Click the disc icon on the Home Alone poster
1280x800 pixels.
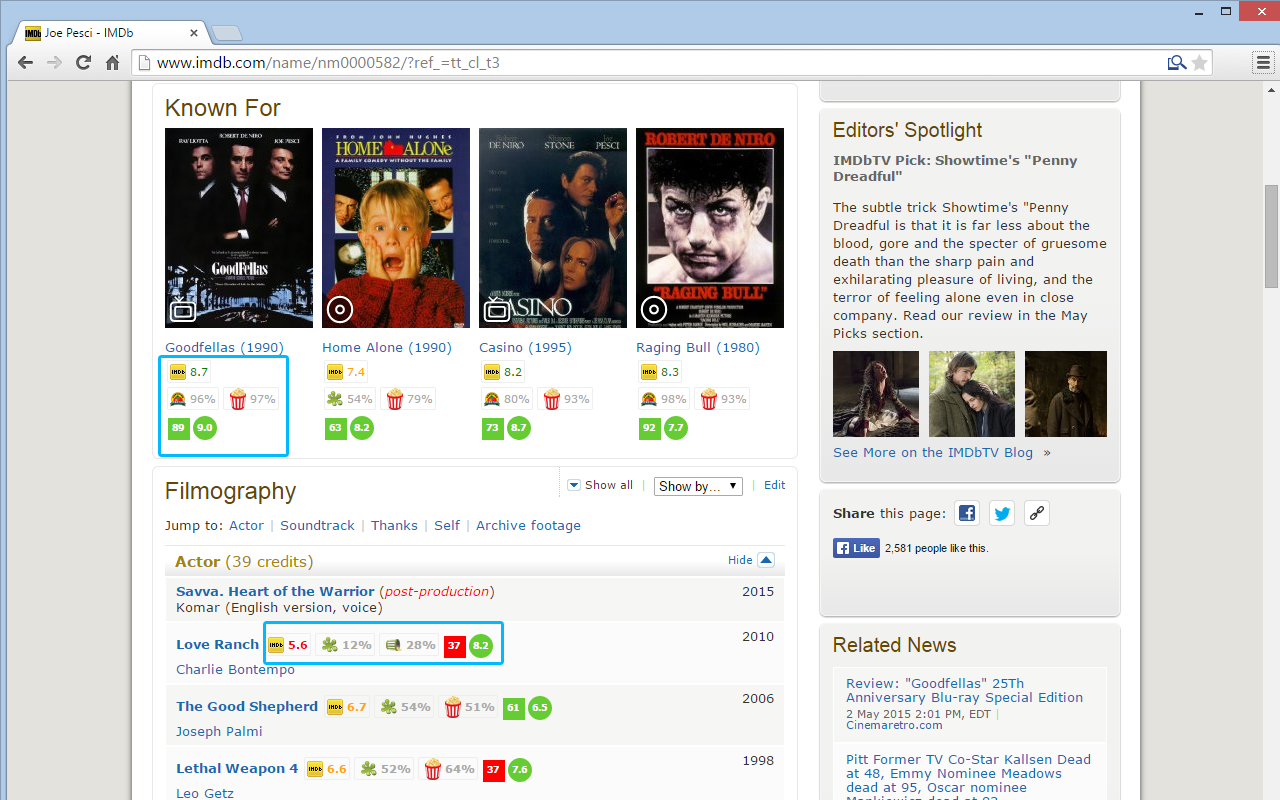(x=339, y=309)
